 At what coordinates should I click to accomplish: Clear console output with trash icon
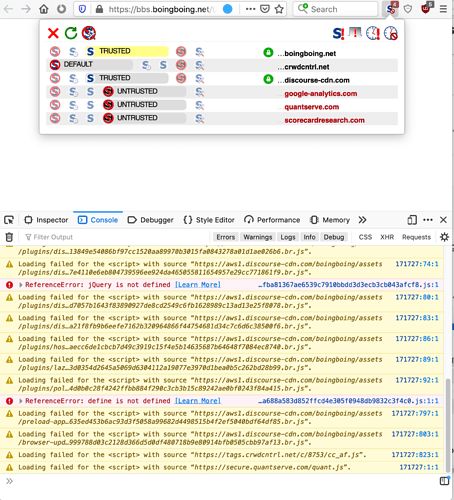pos(9,237)
